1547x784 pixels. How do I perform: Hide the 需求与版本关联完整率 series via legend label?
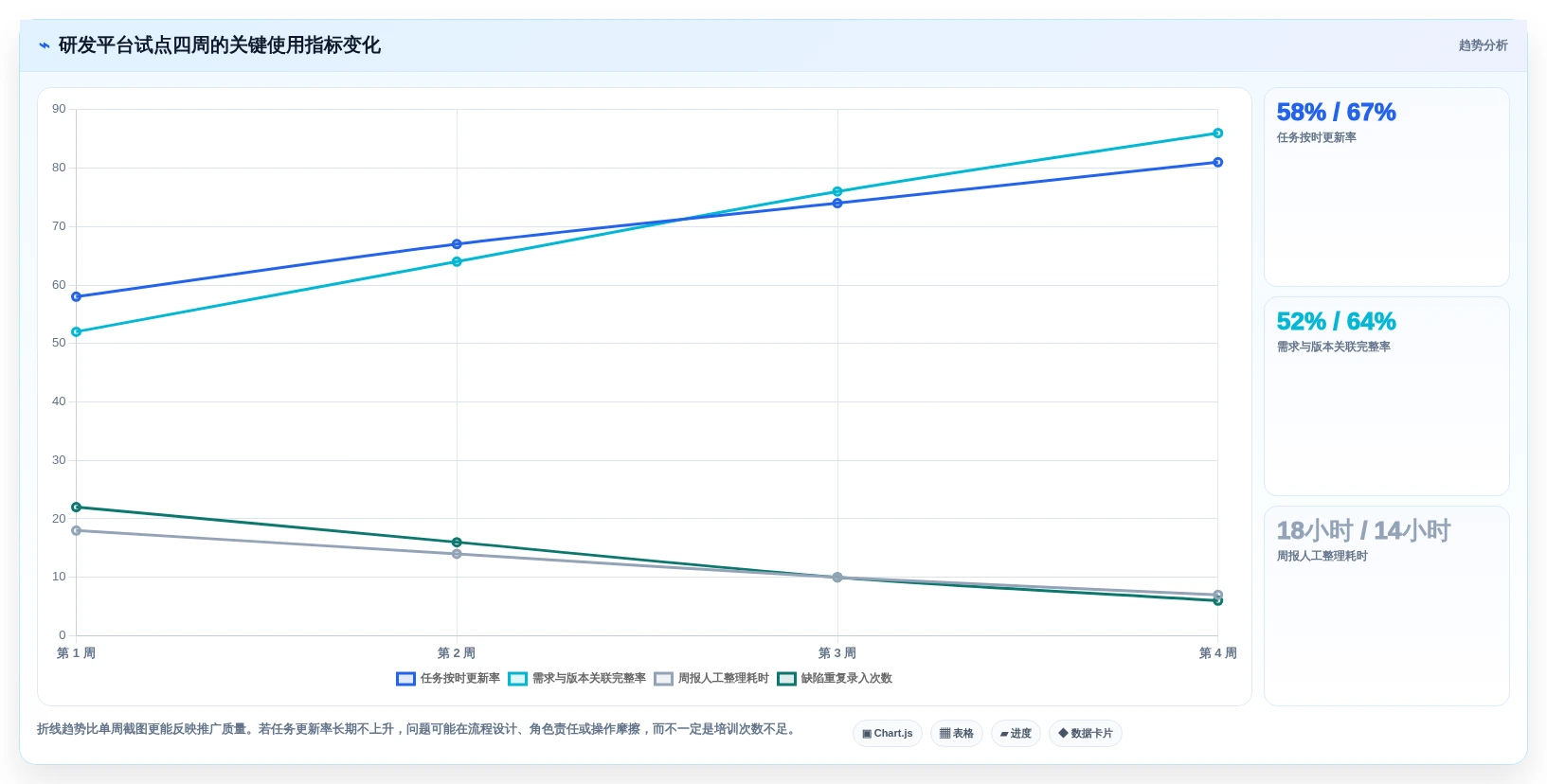(588, 679)
